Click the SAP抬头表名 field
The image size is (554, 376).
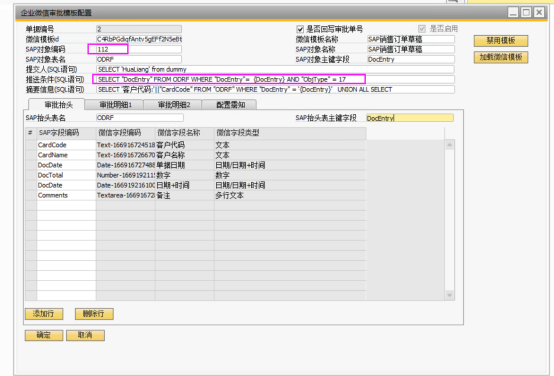pyautogui.click(x=140, y=118)
